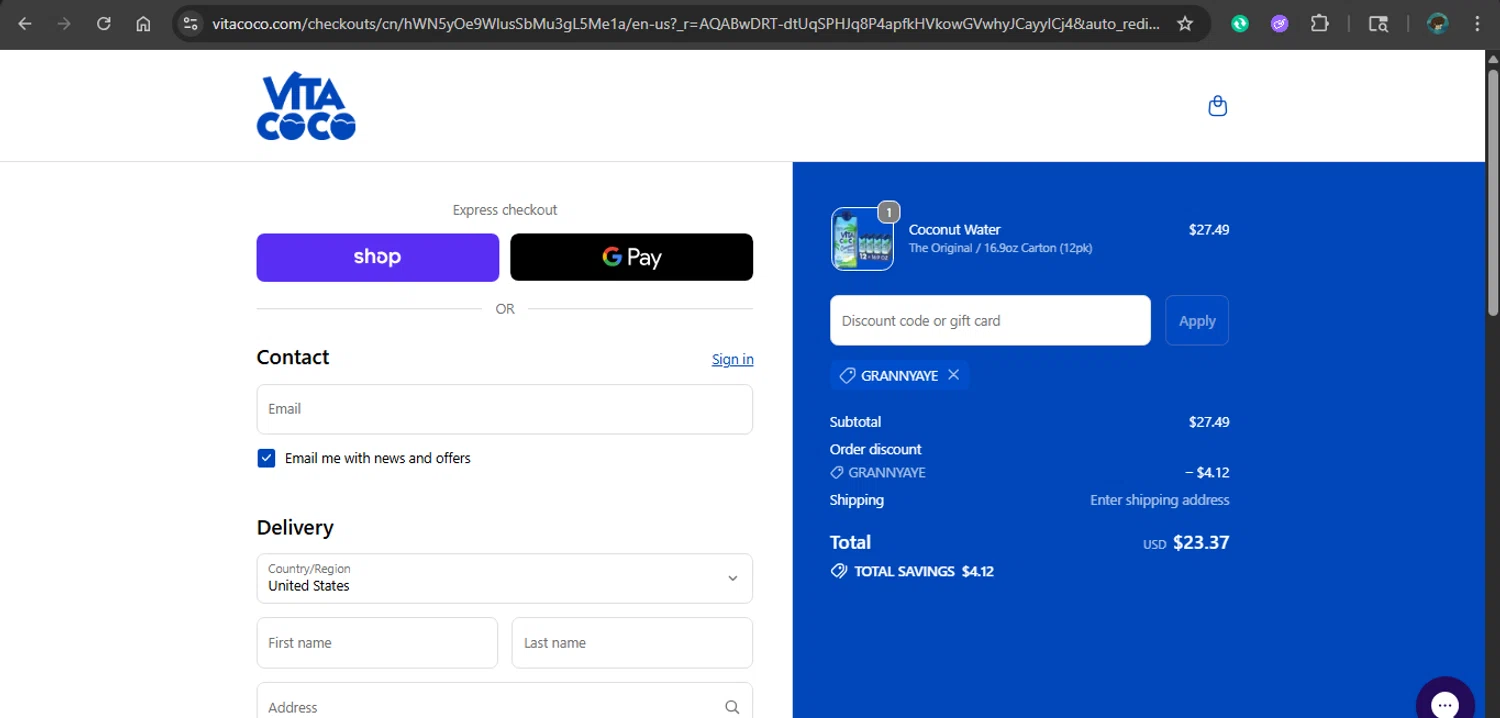This screenshot has height=718, width=1500.
Task: Click the browser forward arrow
Action: tap(64, 24)
